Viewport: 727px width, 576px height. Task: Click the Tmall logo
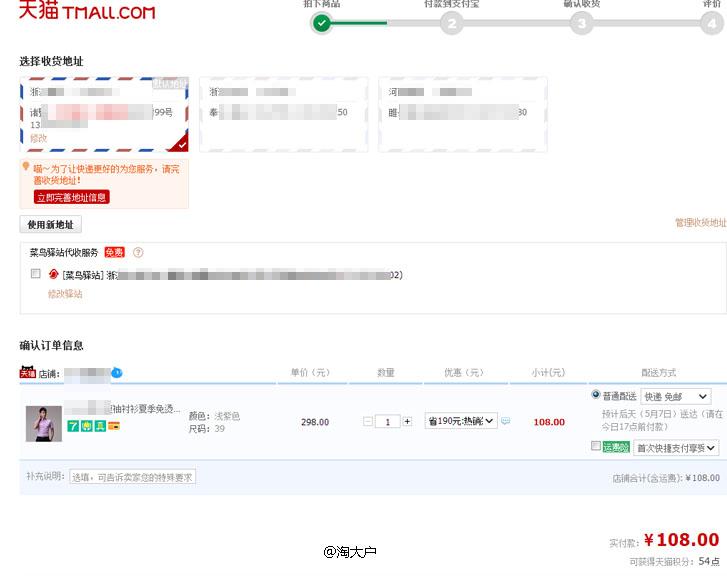(87, 10)
